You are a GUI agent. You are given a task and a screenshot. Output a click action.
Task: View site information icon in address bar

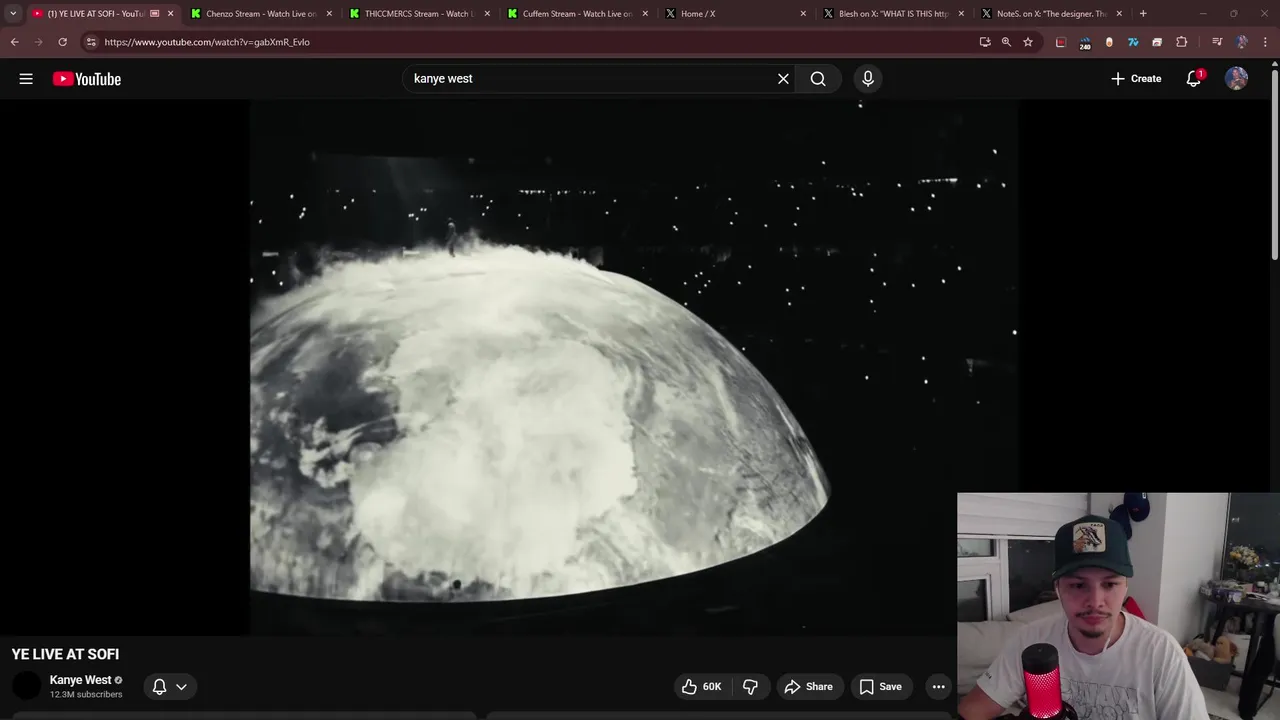tap(91, 42)
